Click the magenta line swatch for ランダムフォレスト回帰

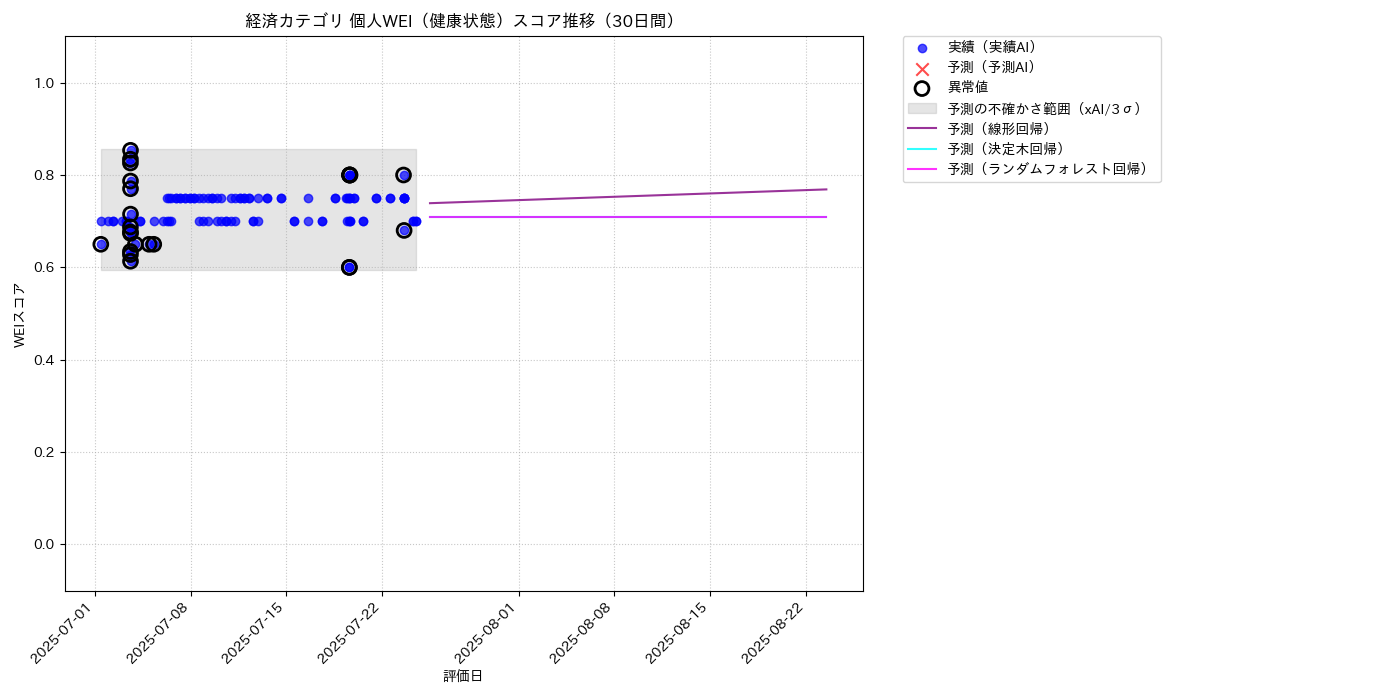pyautogui.click(x=922, y=169)
